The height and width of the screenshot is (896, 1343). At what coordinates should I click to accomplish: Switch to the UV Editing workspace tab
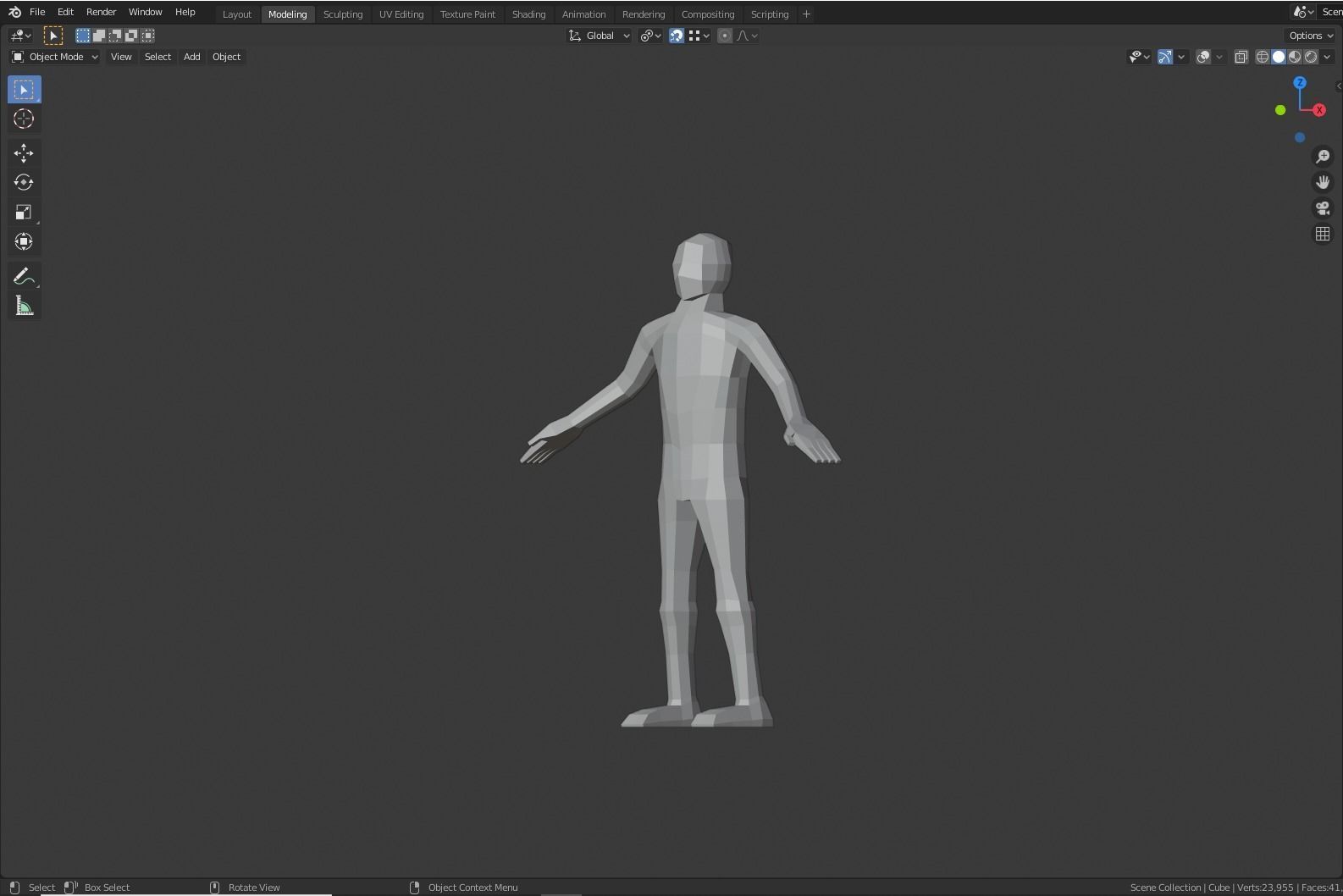[401, 14]
